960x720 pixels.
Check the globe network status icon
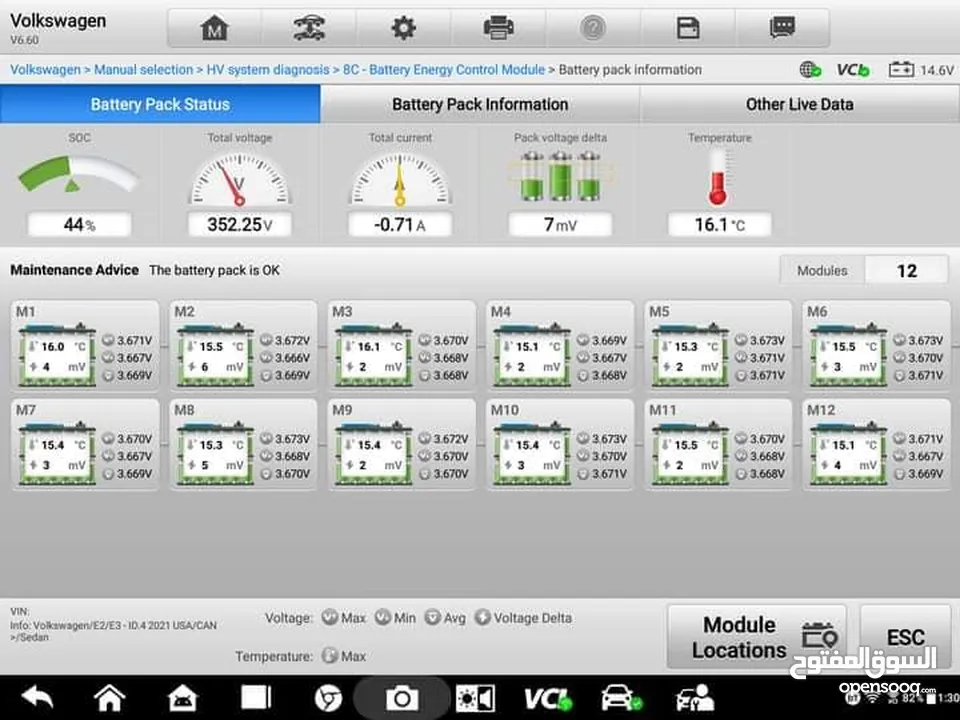click(x=810, y=70)
